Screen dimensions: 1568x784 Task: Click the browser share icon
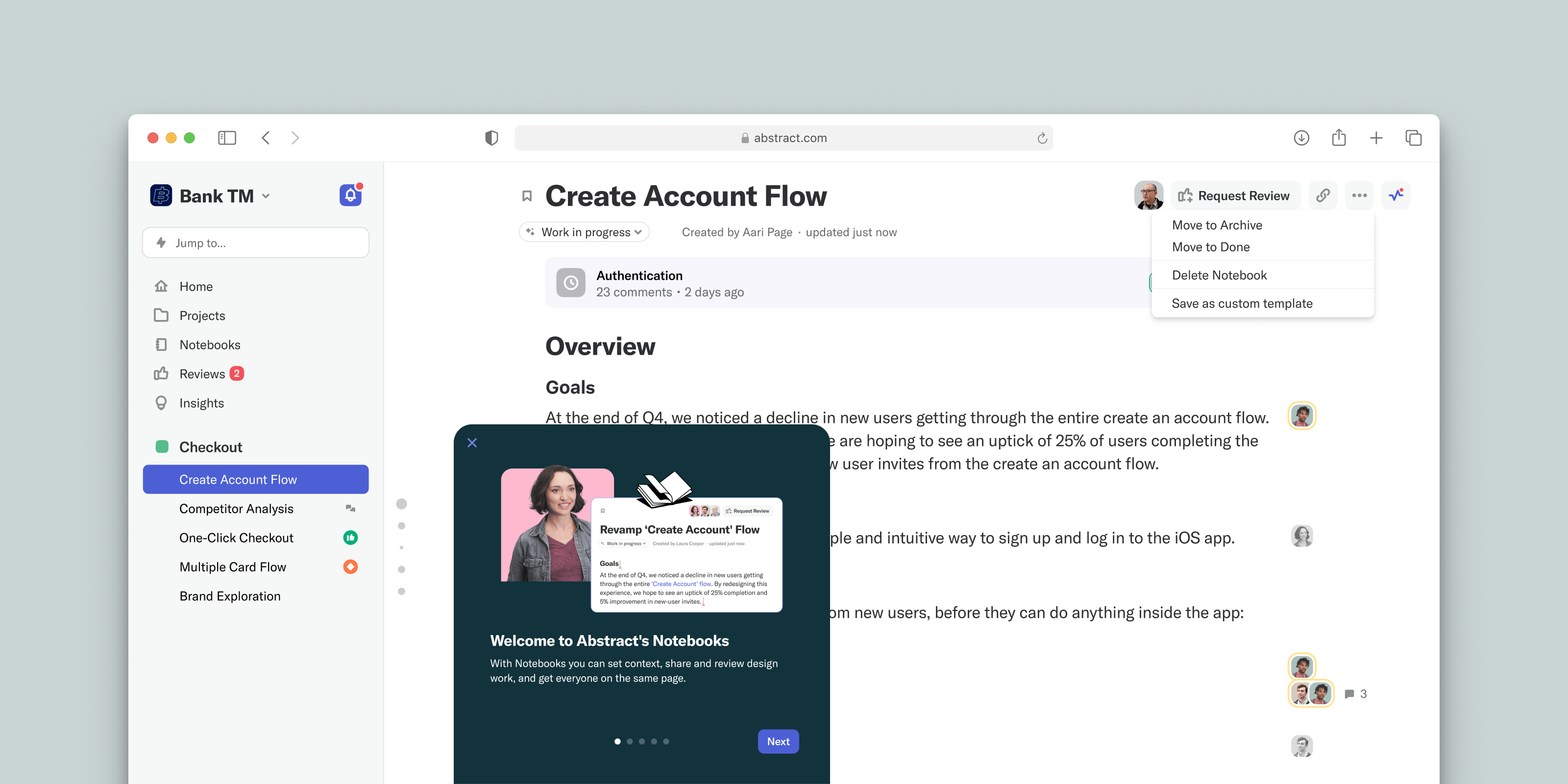[1339, 138]
